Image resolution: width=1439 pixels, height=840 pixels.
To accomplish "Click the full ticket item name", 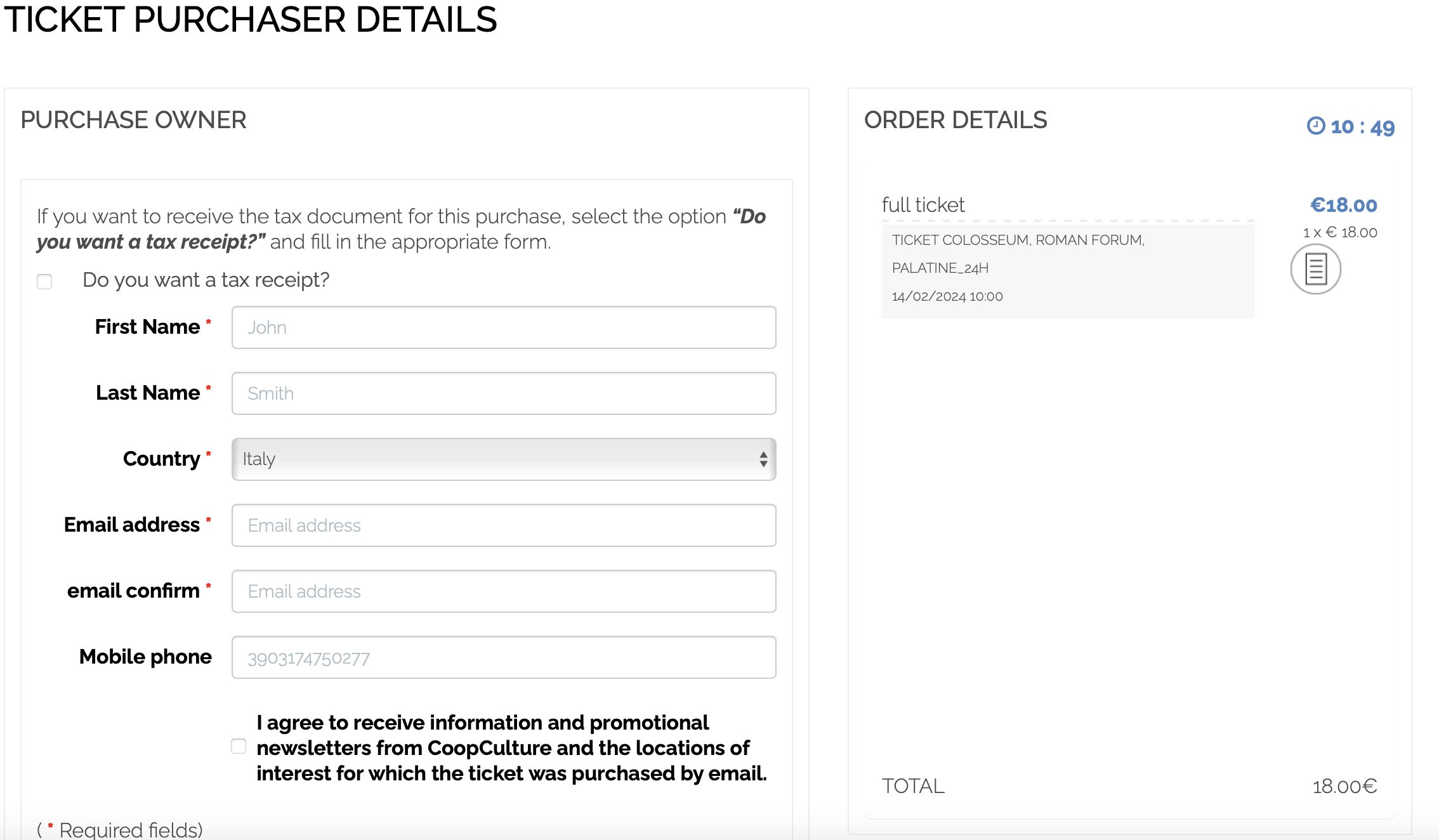I will 923,205.
